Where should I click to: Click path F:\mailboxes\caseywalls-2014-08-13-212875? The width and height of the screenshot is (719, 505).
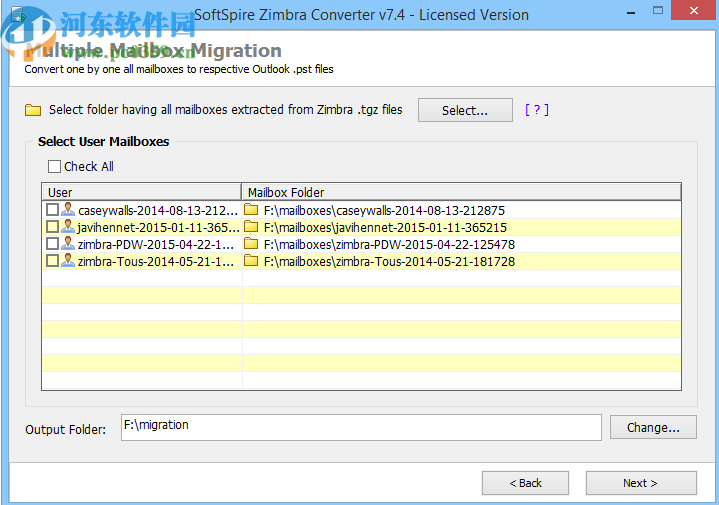pos(384,211)
